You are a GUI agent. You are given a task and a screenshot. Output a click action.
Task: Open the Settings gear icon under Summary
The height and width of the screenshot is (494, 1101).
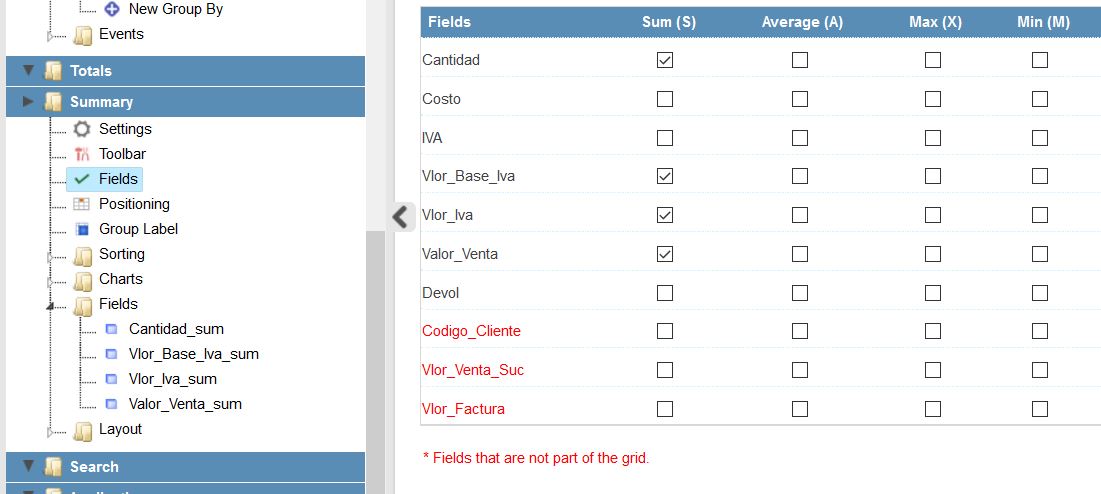(82, 129)
